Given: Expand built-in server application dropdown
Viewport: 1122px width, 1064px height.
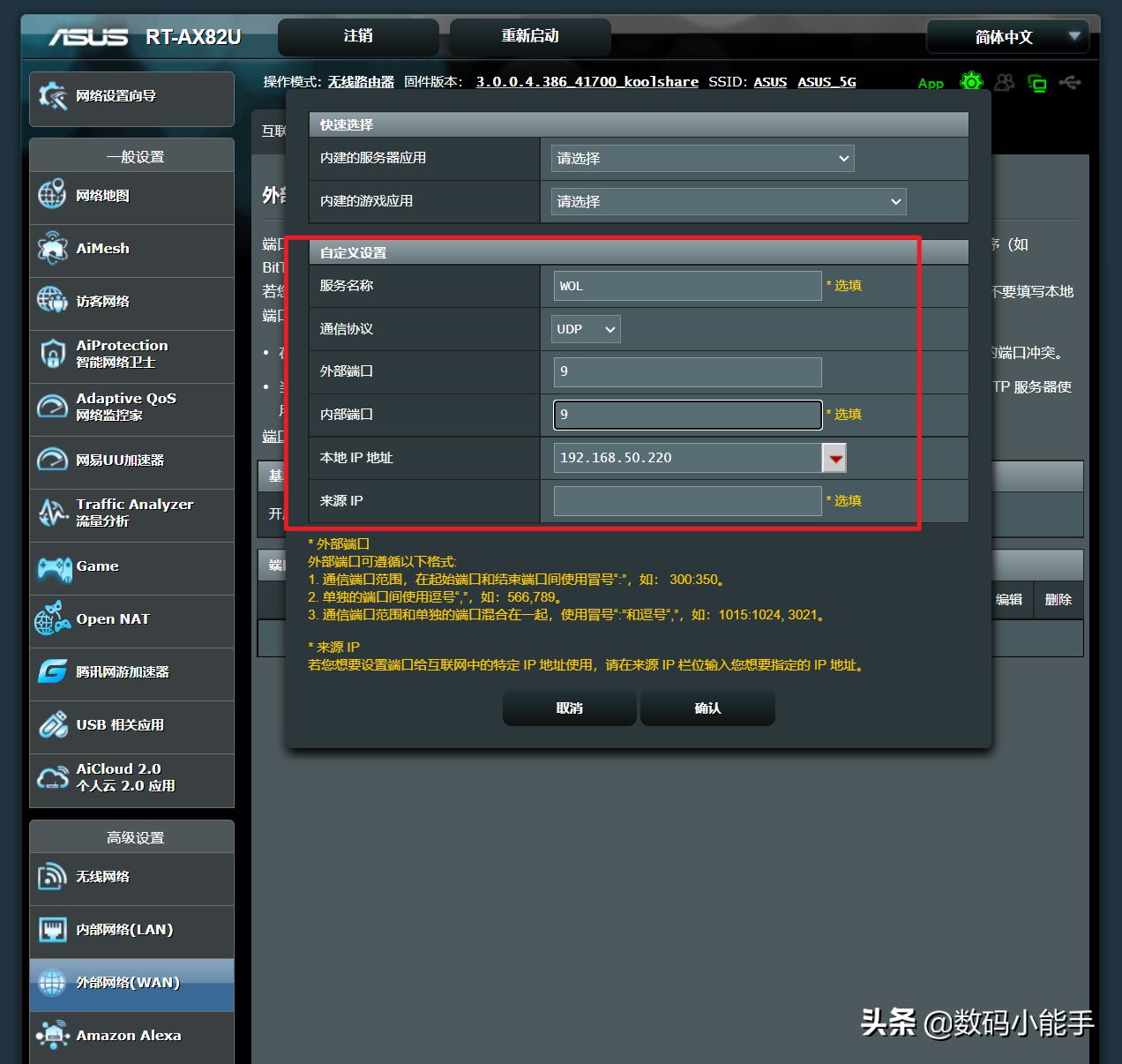Looking at the screenshot, I should click(x=702, y=159).
